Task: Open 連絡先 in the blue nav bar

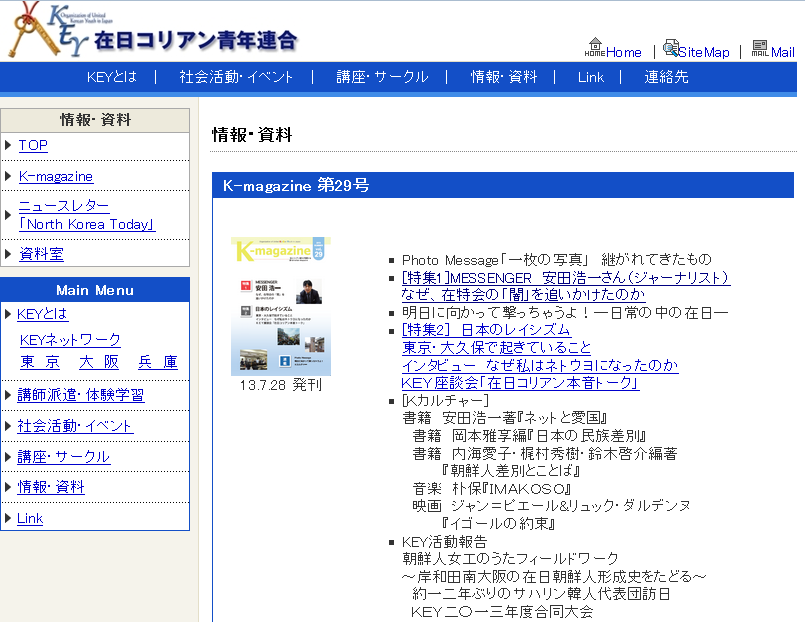Action: tap(666, 77)
